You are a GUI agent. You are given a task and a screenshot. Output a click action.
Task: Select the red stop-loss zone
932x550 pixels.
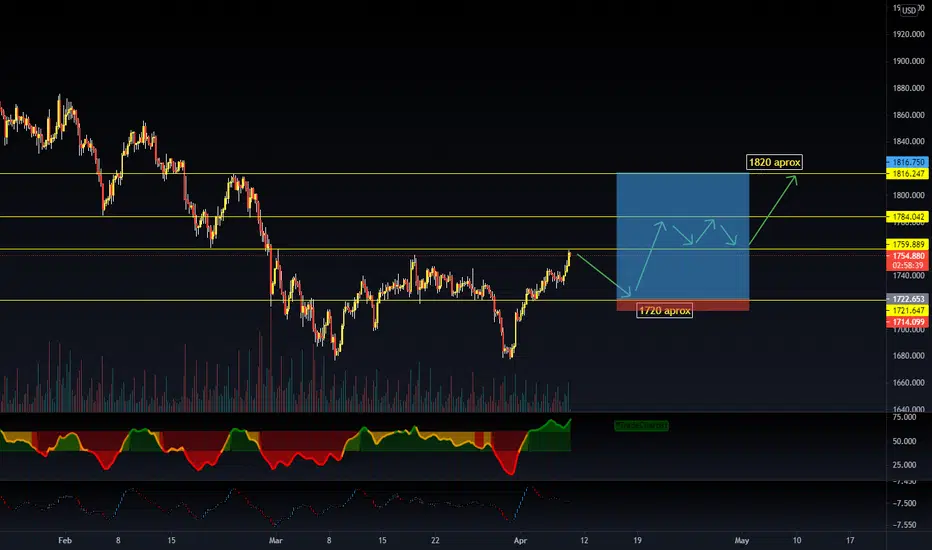(682, 306)
